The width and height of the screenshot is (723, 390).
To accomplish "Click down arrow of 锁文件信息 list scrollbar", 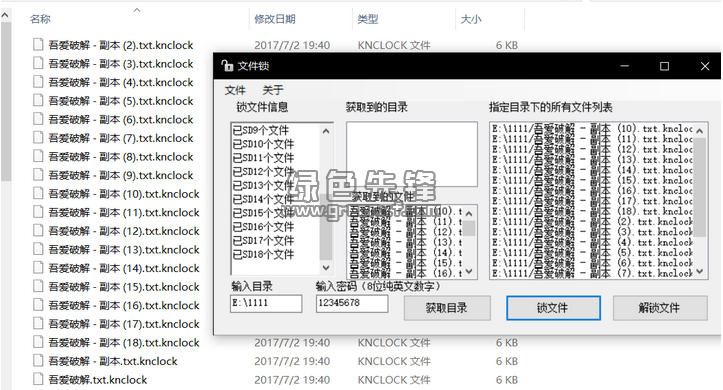I will click(x=326, y=267).
